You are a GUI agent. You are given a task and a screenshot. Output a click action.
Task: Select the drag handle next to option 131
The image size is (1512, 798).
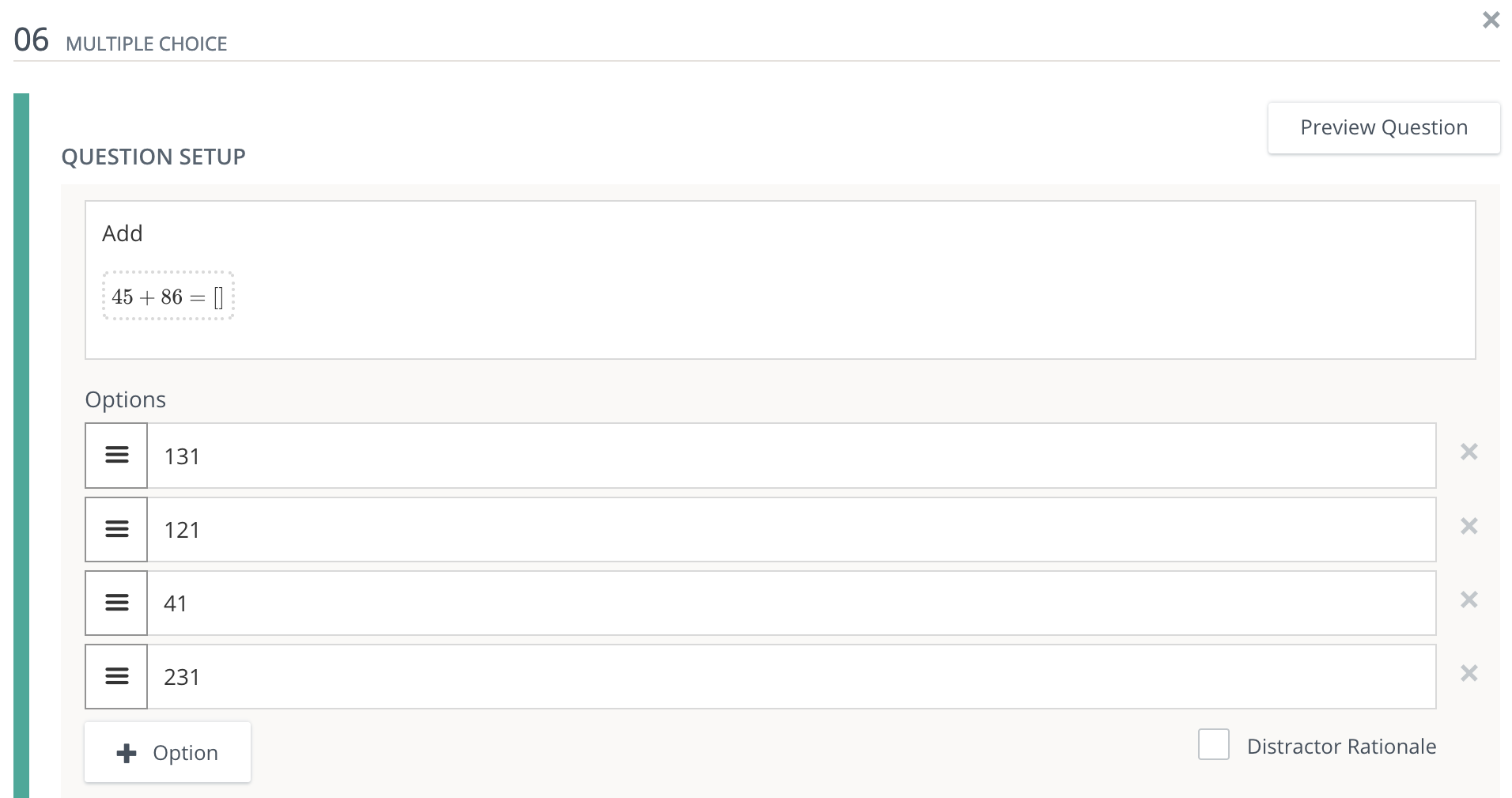(115, 455)
